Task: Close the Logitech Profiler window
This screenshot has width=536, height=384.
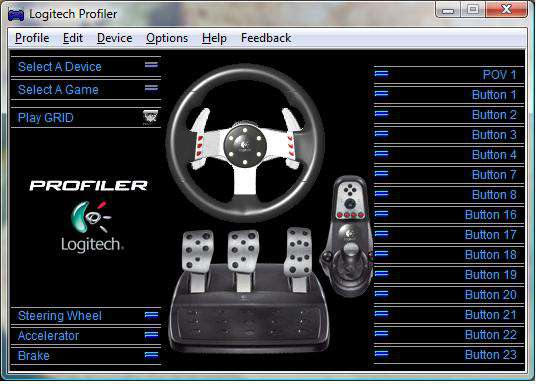Action: tap(506, 9)
